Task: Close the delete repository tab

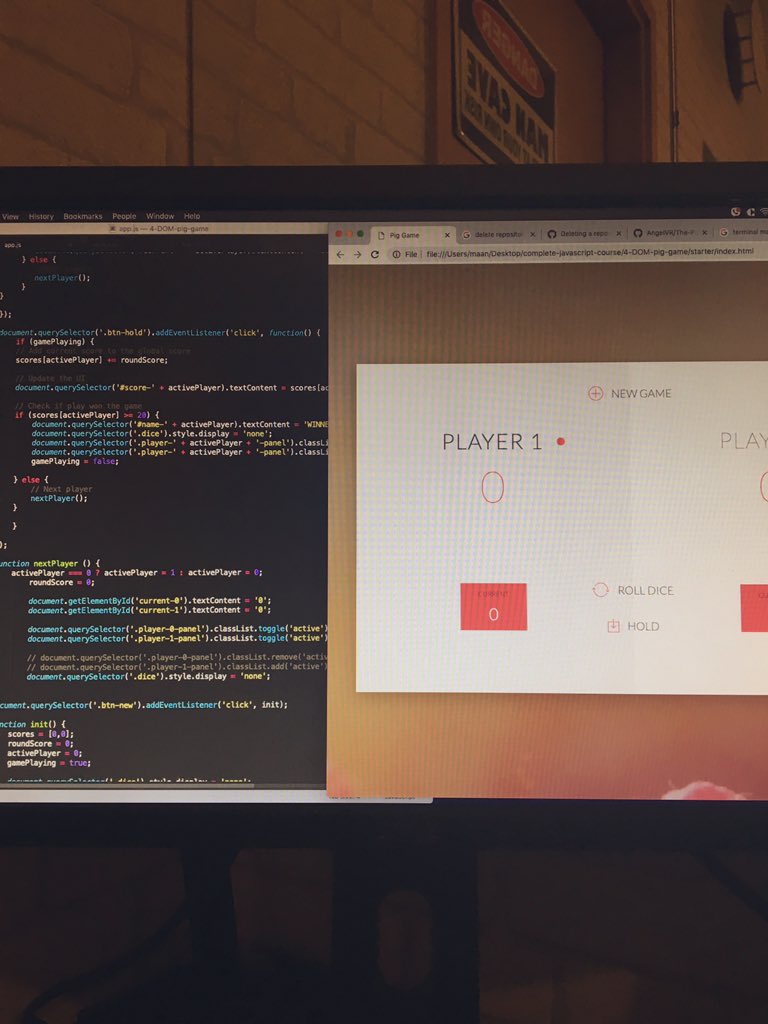Action: [532, 234]
